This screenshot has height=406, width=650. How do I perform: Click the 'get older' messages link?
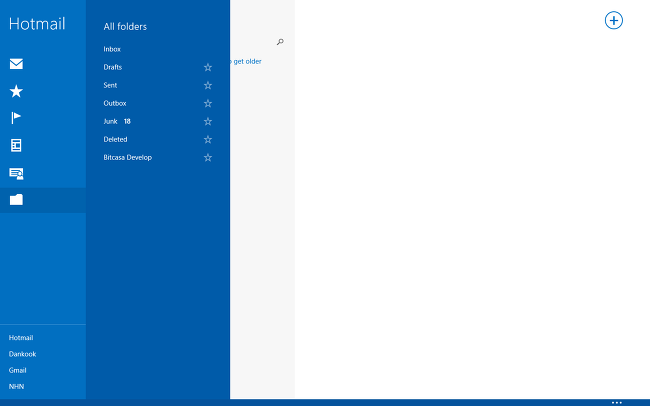[246, 61]
